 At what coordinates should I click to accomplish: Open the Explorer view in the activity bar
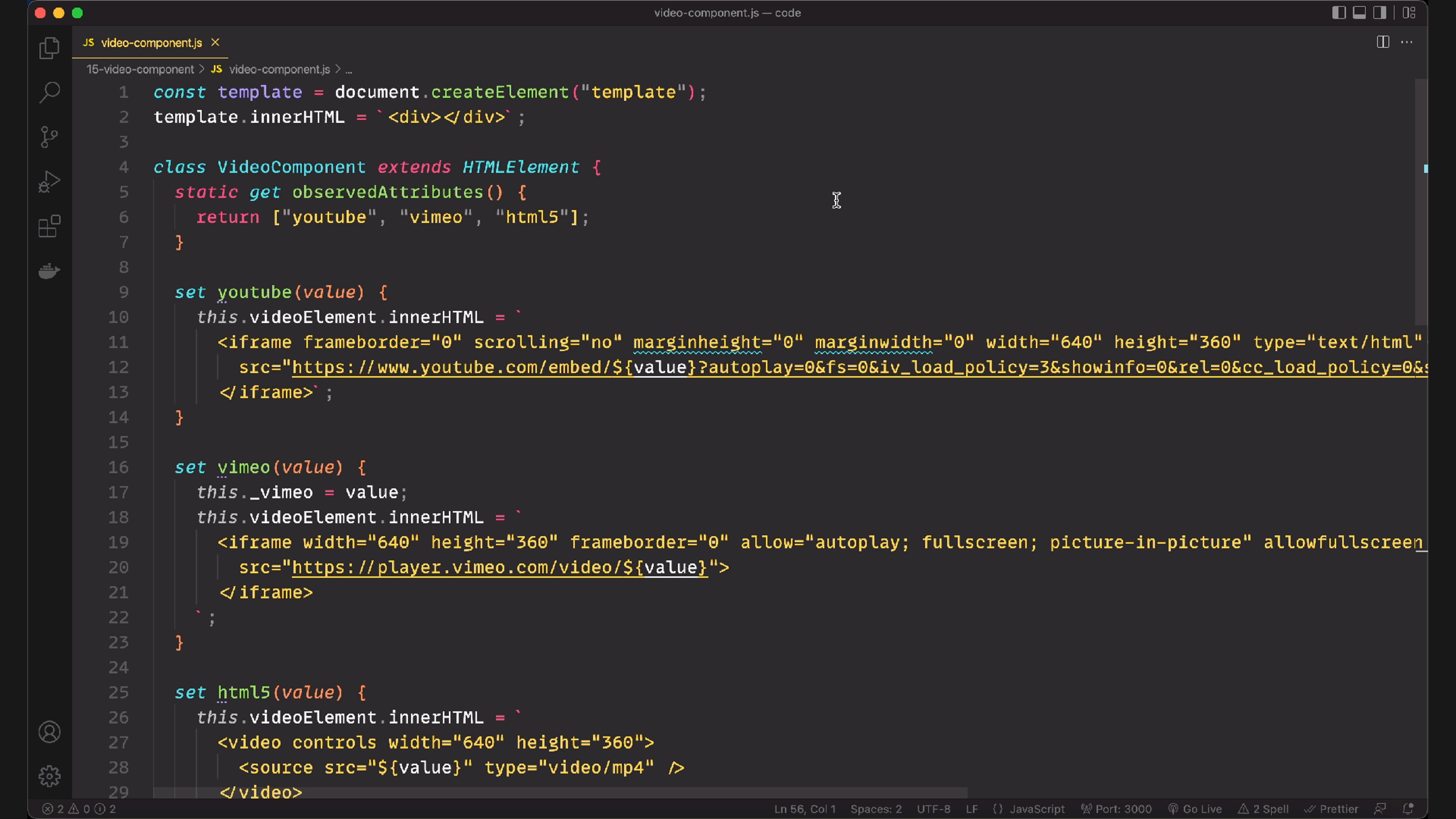pos(49,47)
